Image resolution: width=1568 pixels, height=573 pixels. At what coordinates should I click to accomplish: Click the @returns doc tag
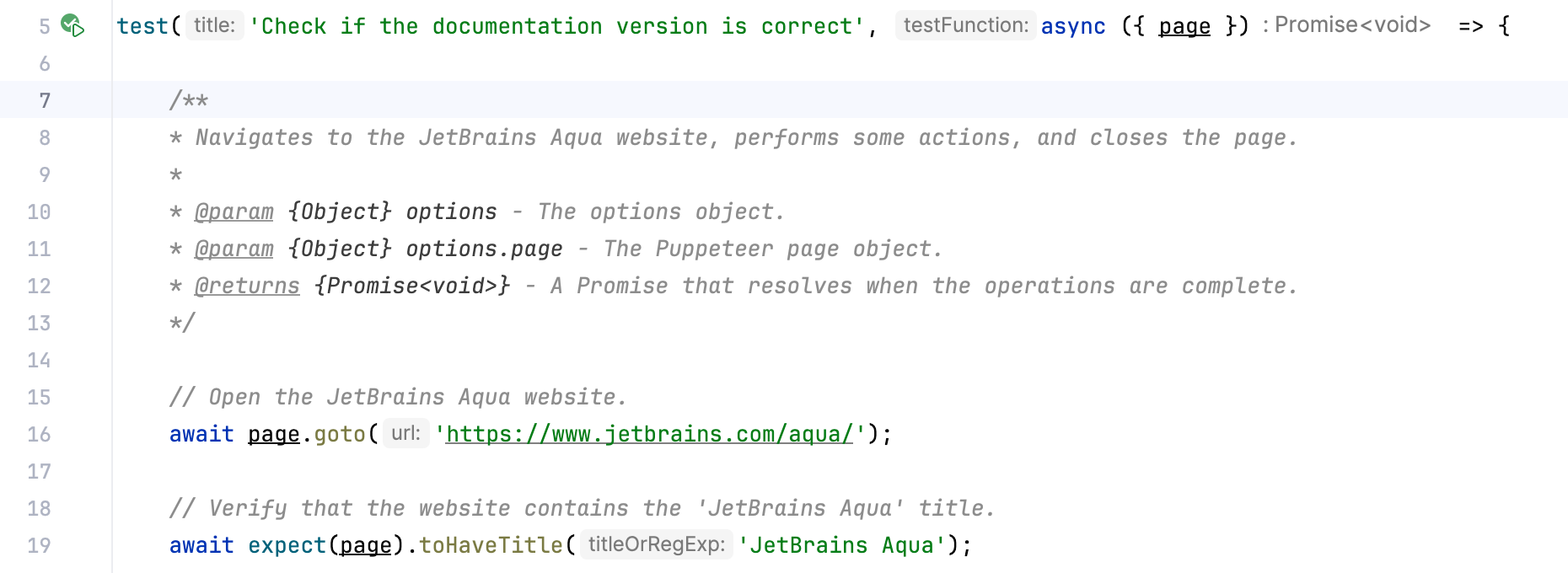point(247,286)
